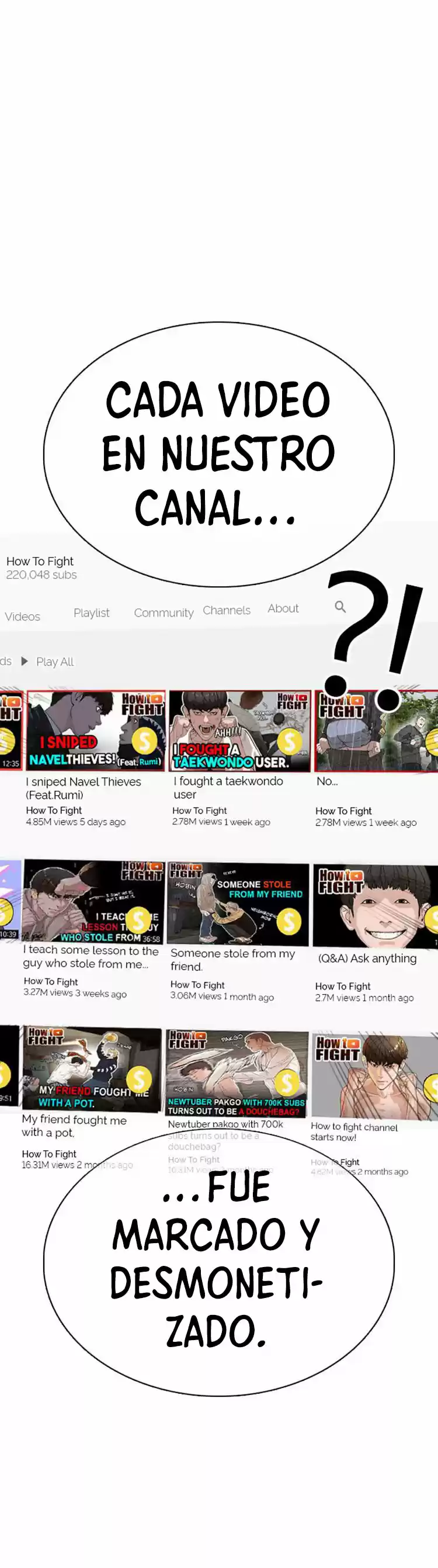The width and height of the screenshot is (438, 1568).
Task: Open the 'I sniped Navel Thieves' video thumbnail
Action: pyautogui.click(x=96, y=731)
